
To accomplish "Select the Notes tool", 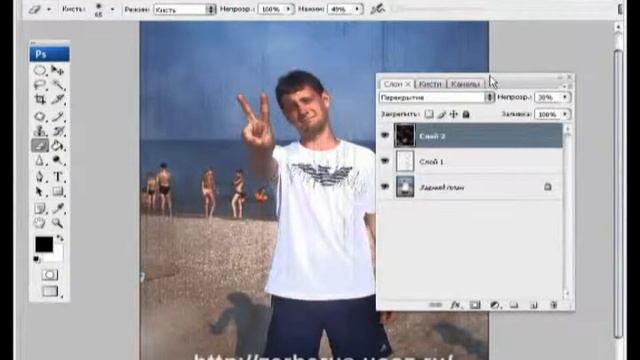I will (40, 208).
